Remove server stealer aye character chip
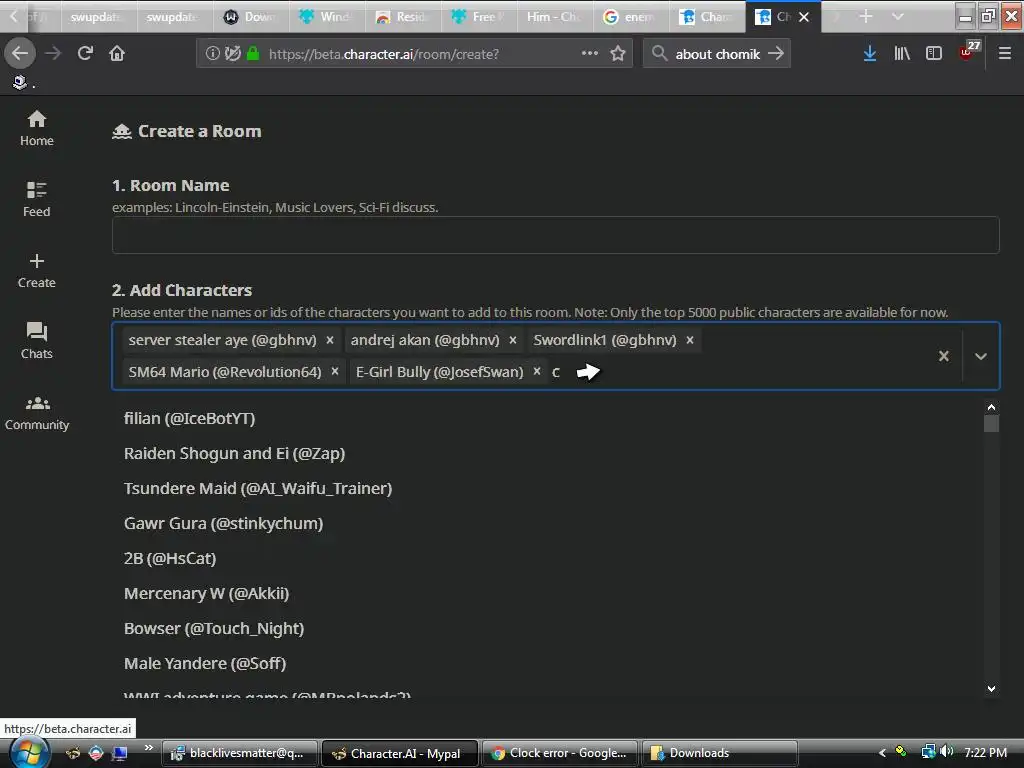 pos(330,340)
